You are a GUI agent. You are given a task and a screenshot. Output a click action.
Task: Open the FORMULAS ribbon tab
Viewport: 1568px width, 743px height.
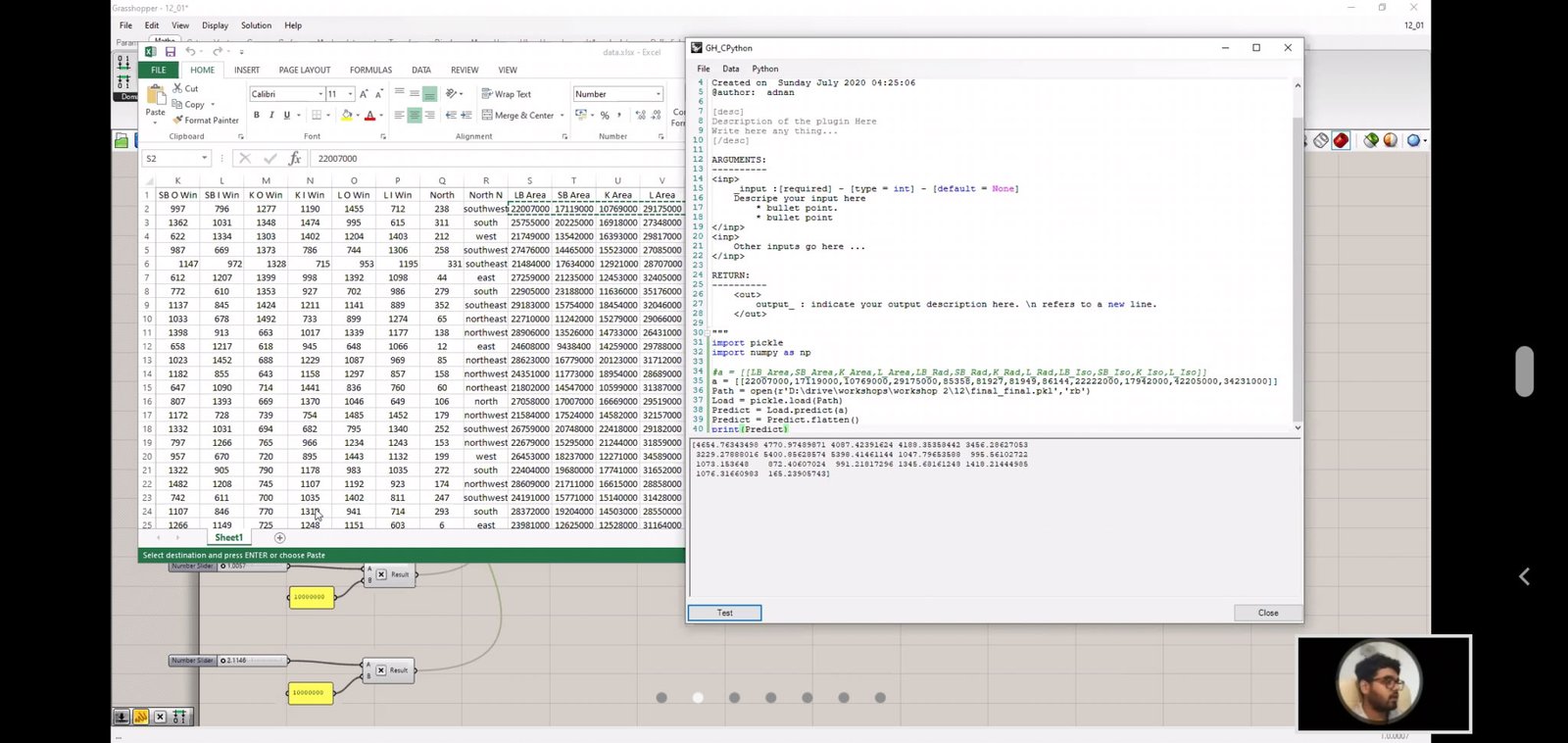pyautogui.click(x=370, y=70)
